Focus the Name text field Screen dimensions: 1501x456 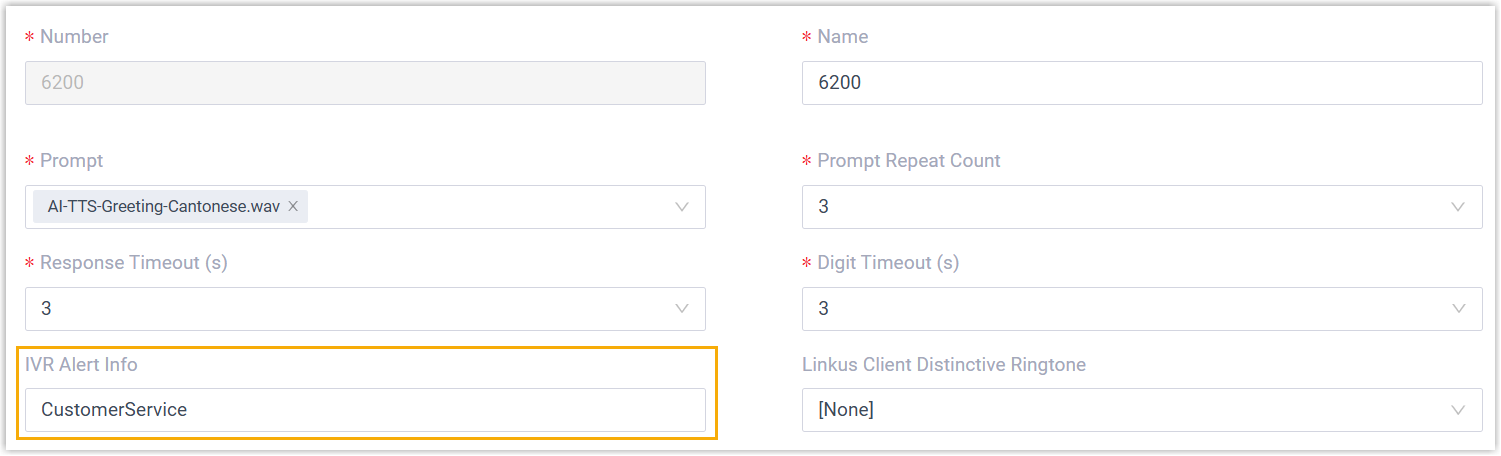pos(1141,83)
